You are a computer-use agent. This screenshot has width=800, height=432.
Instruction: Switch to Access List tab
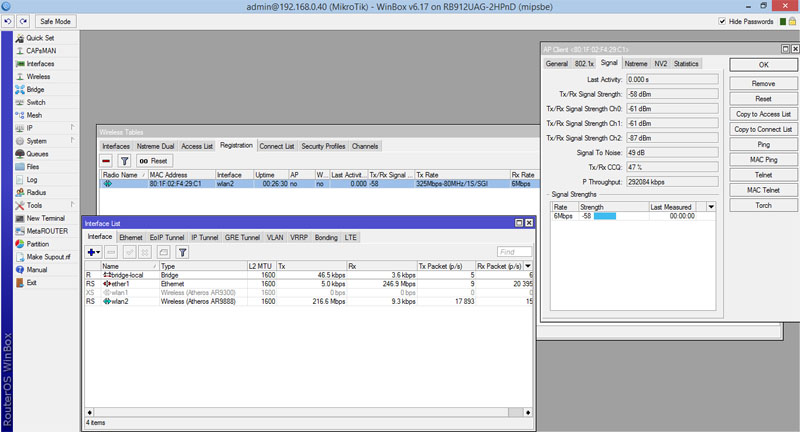coord(196,146)
